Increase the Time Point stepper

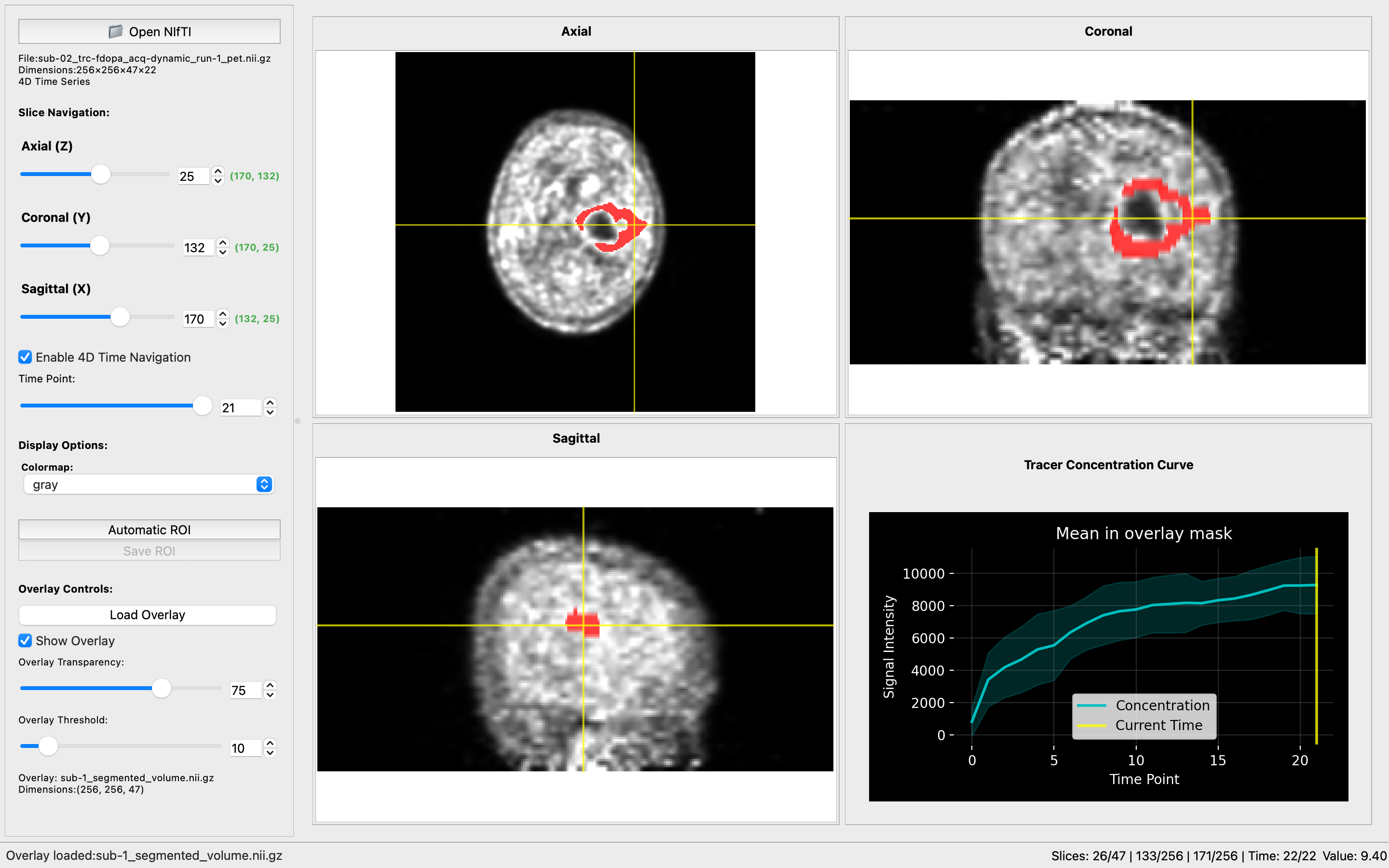coord(270,403)
